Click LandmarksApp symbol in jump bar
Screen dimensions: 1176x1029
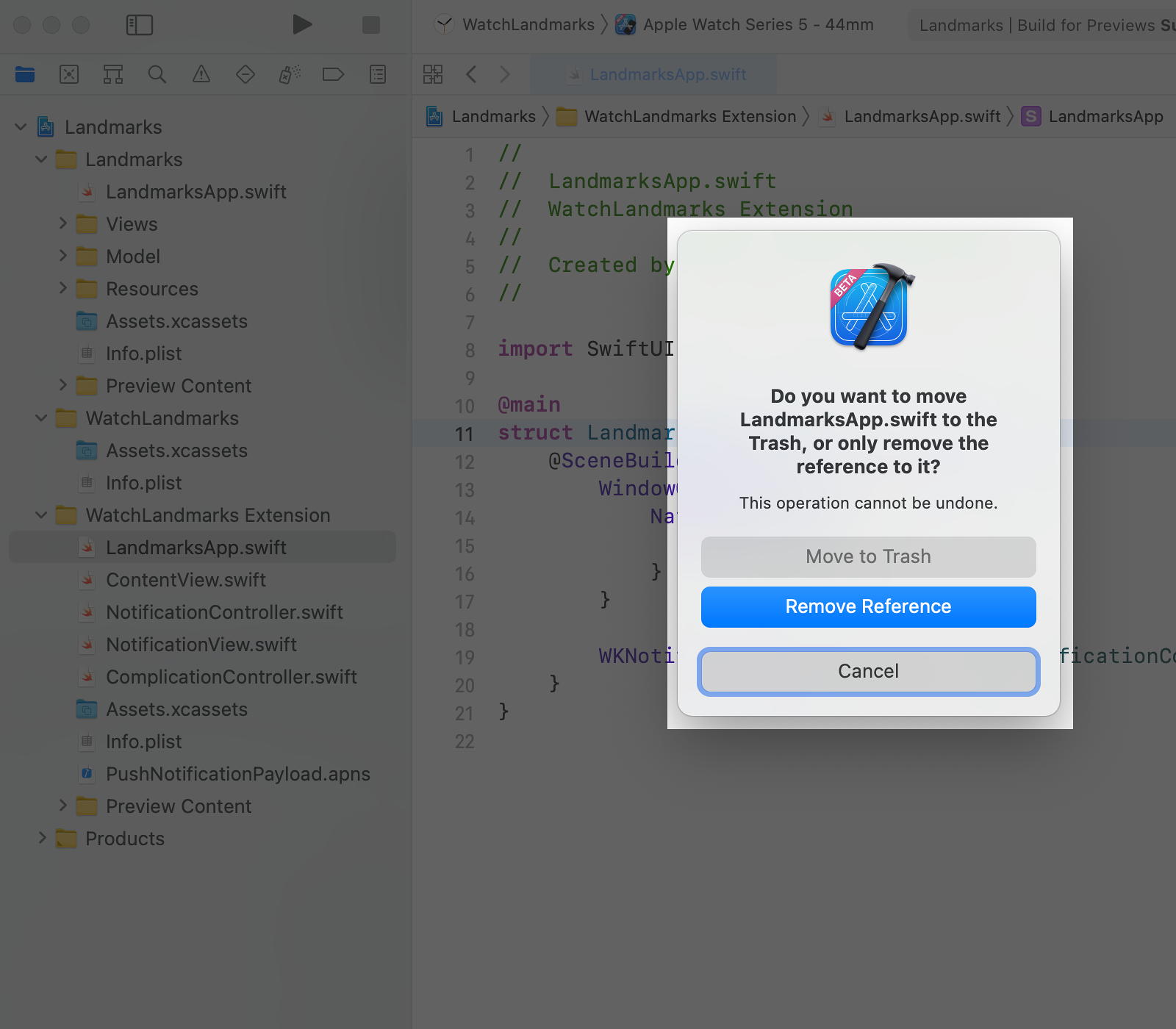(1105, 117)
